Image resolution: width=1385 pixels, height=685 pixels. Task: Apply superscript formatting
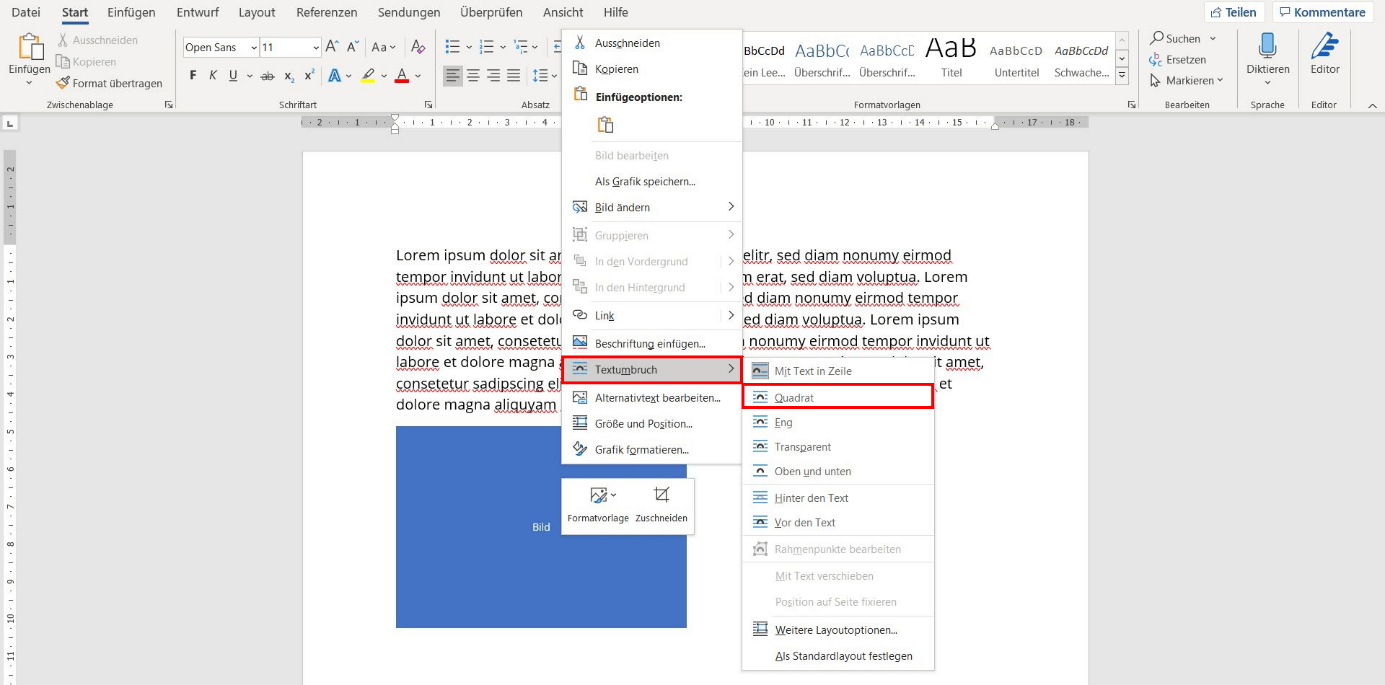click(310, 76)
